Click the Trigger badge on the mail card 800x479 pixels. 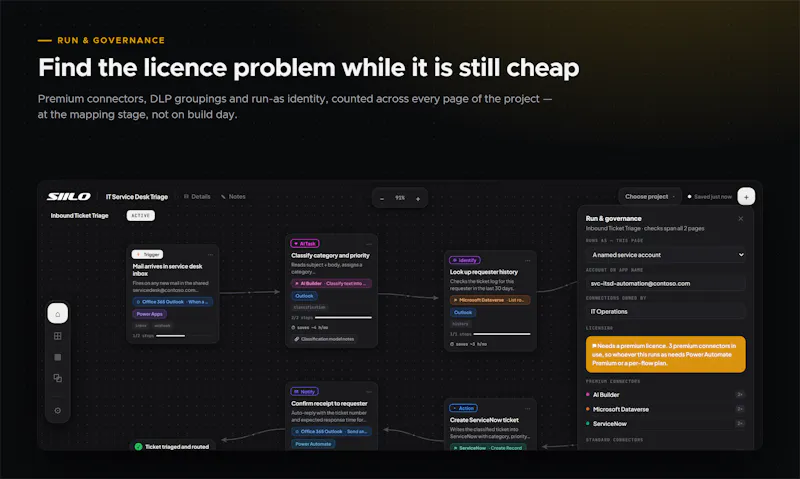point(147,254)
